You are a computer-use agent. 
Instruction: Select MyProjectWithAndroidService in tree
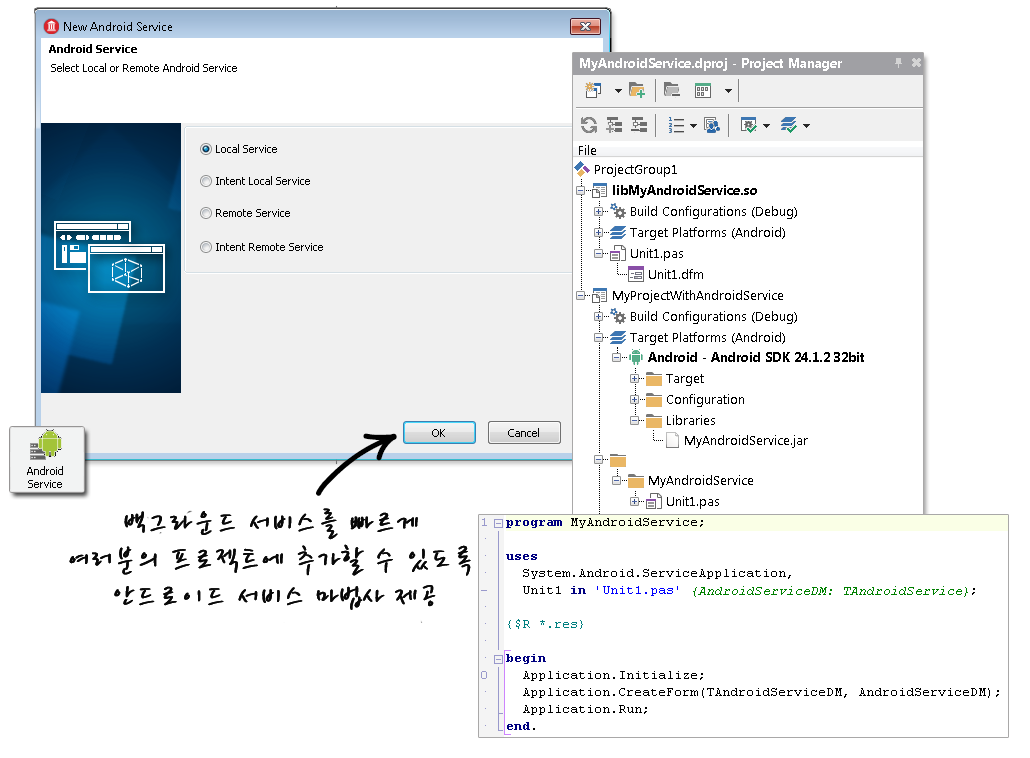698,296
